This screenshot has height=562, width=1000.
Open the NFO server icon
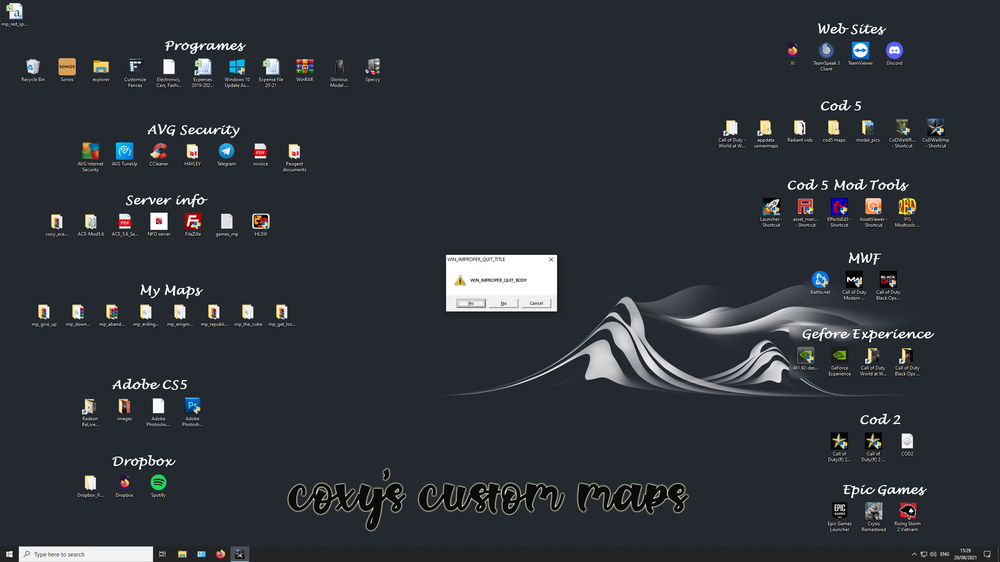(159, 225)
